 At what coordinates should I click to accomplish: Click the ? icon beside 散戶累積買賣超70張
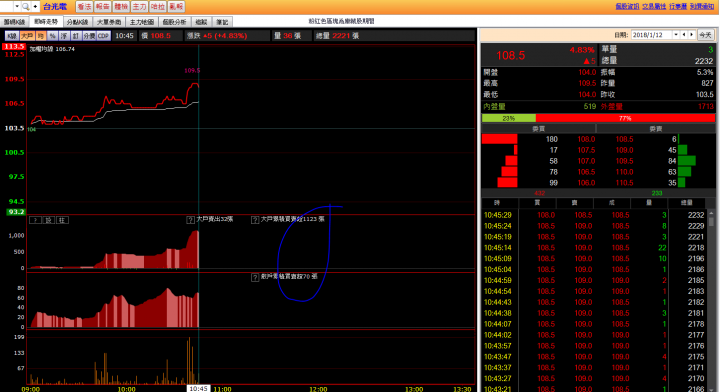pyautogui.click(x=255, y=277)
